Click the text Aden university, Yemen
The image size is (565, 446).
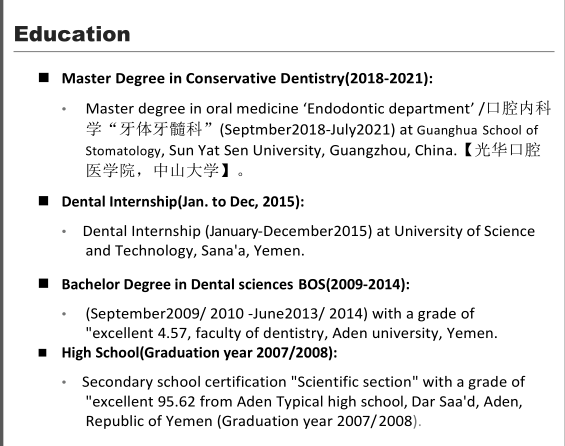[x=415, y=333]
